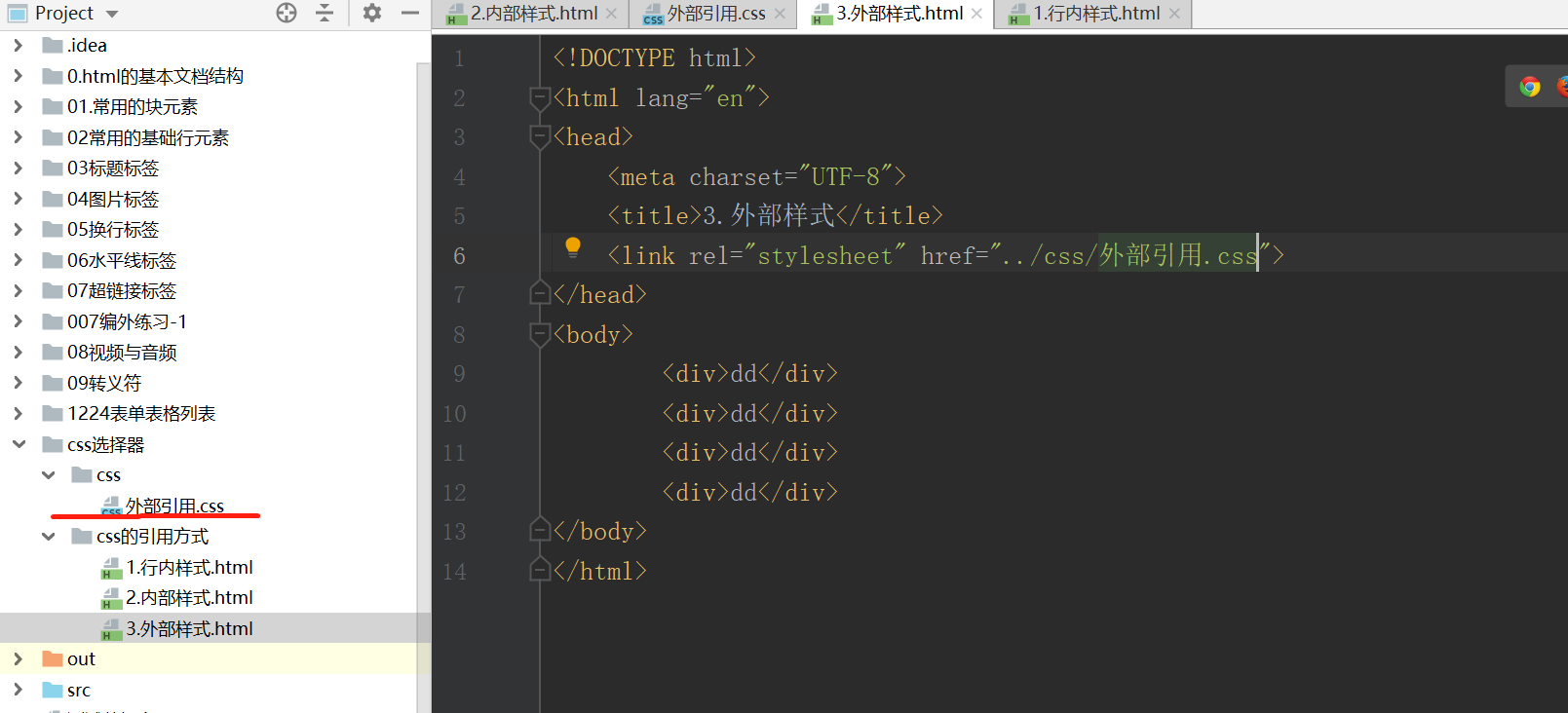Image resolution: width=1568 pixels, height=713 pixels.
Task: Toggle fold marker at html tag line 2
Action: click(539, 98)
